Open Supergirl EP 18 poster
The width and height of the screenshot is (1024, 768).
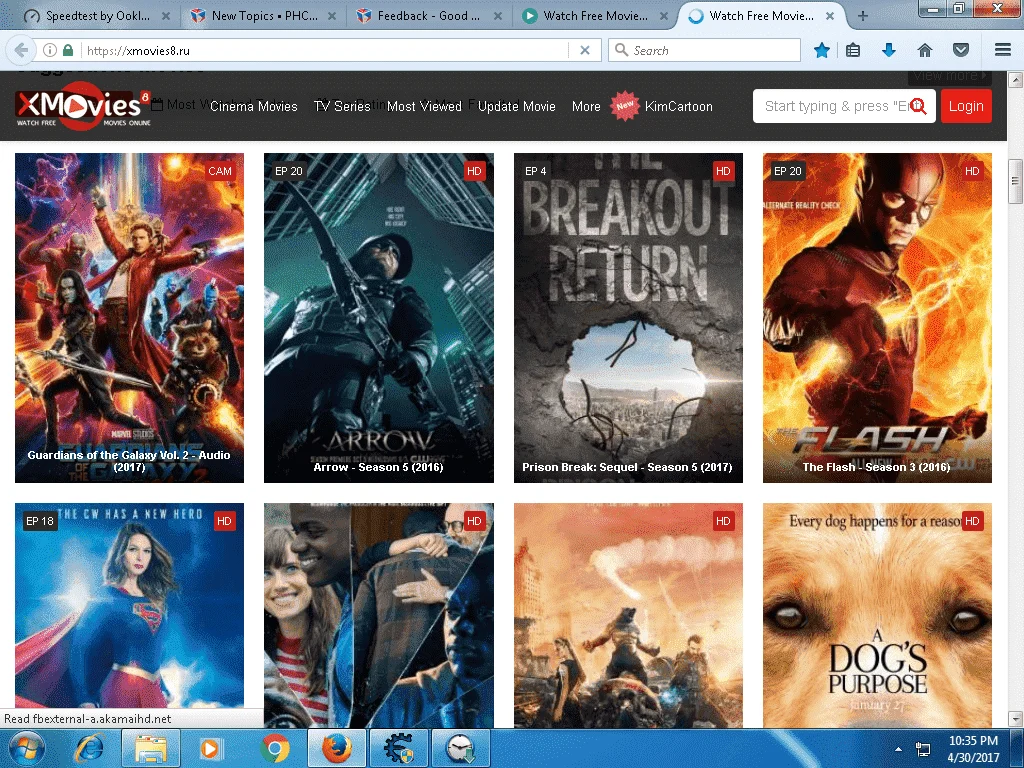(x=129, y=605)
